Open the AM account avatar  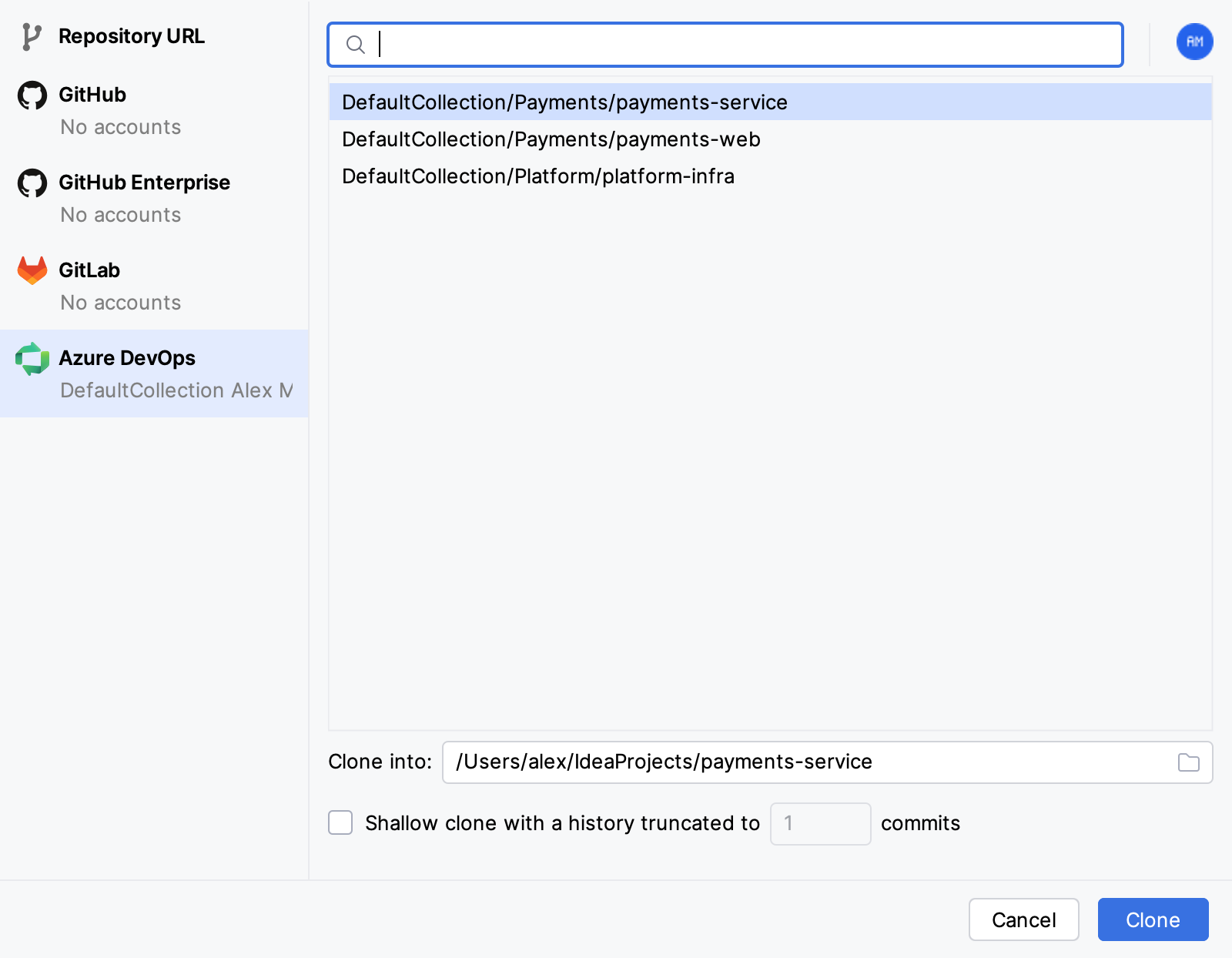[1194, 42]
